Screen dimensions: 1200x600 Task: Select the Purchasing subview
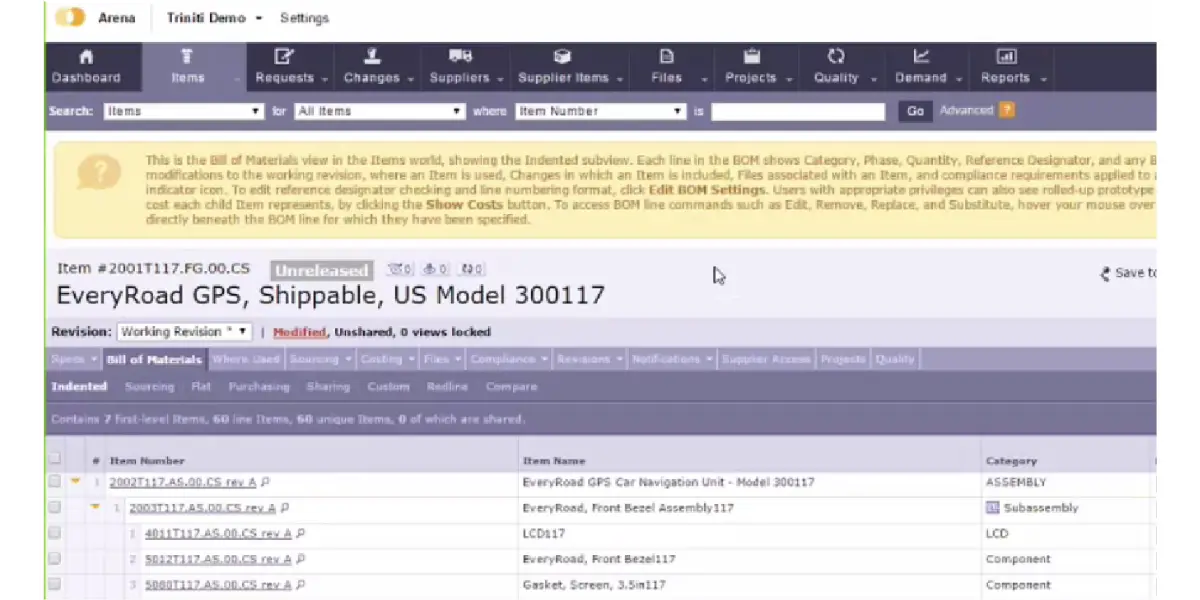(x=258, y=387)
